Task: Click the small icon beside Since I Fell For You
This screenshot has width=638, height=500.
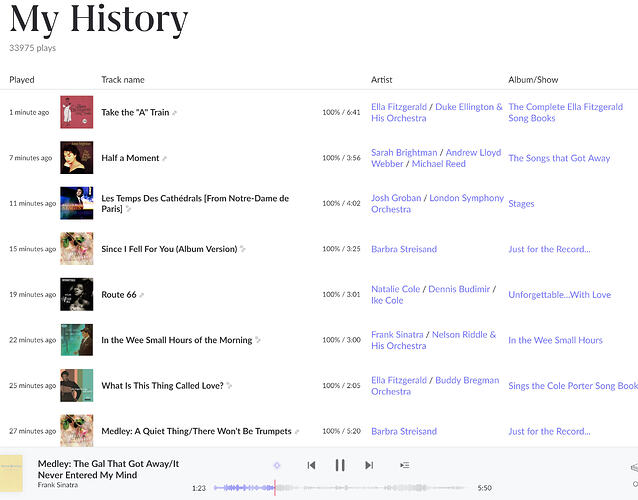Action: [243, 249]
